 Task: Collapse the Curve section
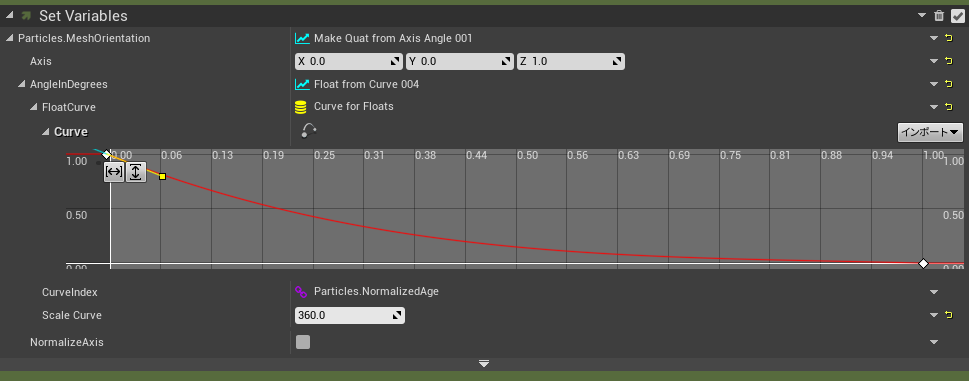[46, 132]
